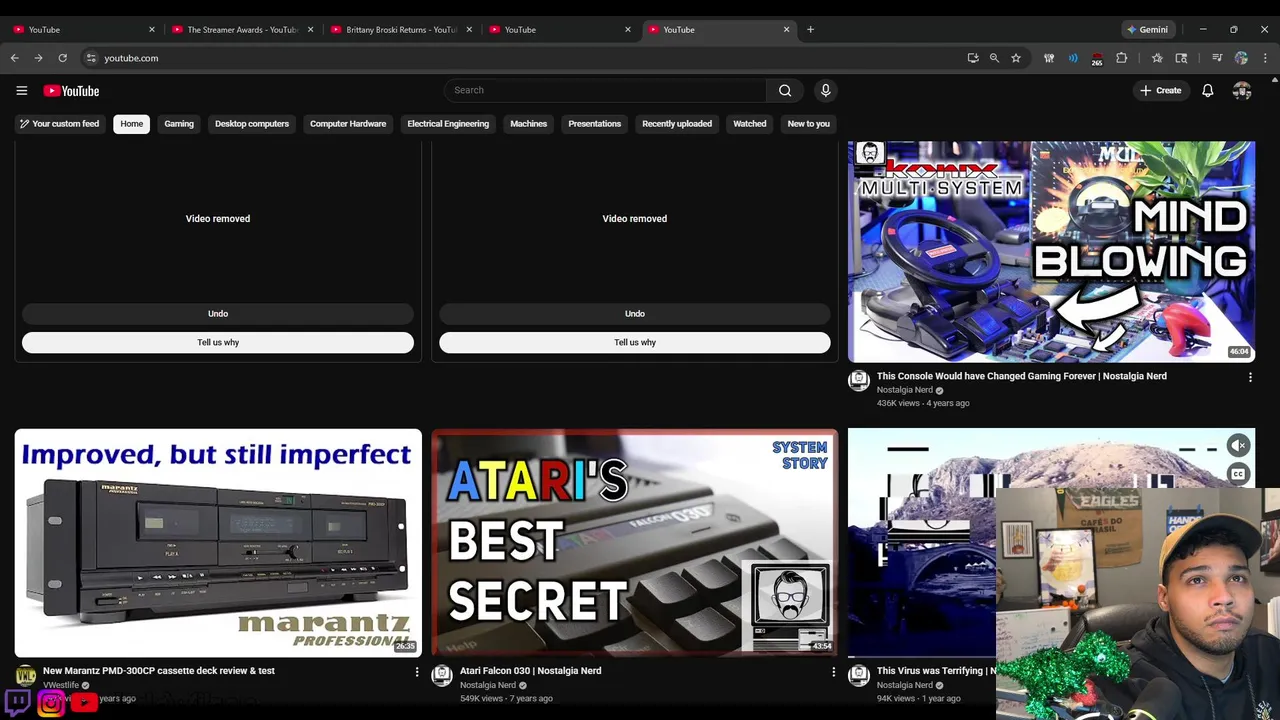Open the Extensions puzzle icon
Screen dimensions: 1280x720
1121,58
